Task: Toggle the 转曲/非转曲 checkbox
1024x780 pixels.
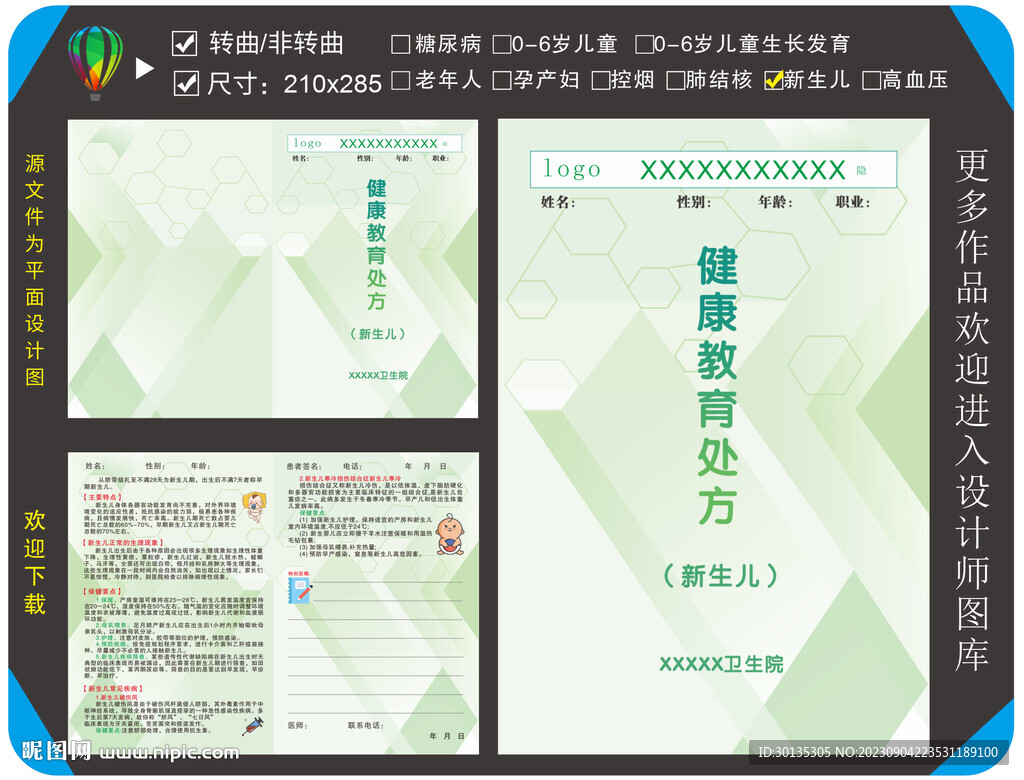Action: point(185,43)
